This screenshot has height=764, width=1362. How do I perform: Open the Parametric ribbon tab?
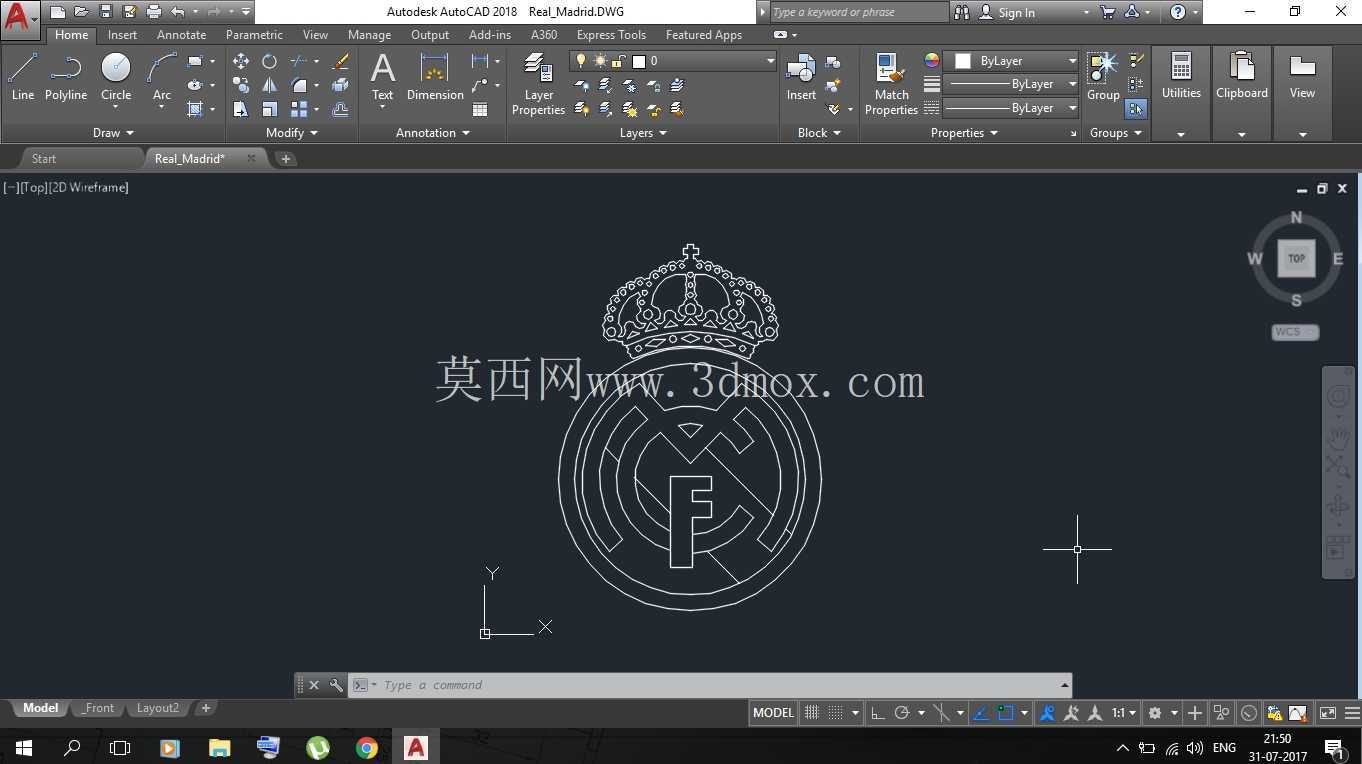[254, 35]
